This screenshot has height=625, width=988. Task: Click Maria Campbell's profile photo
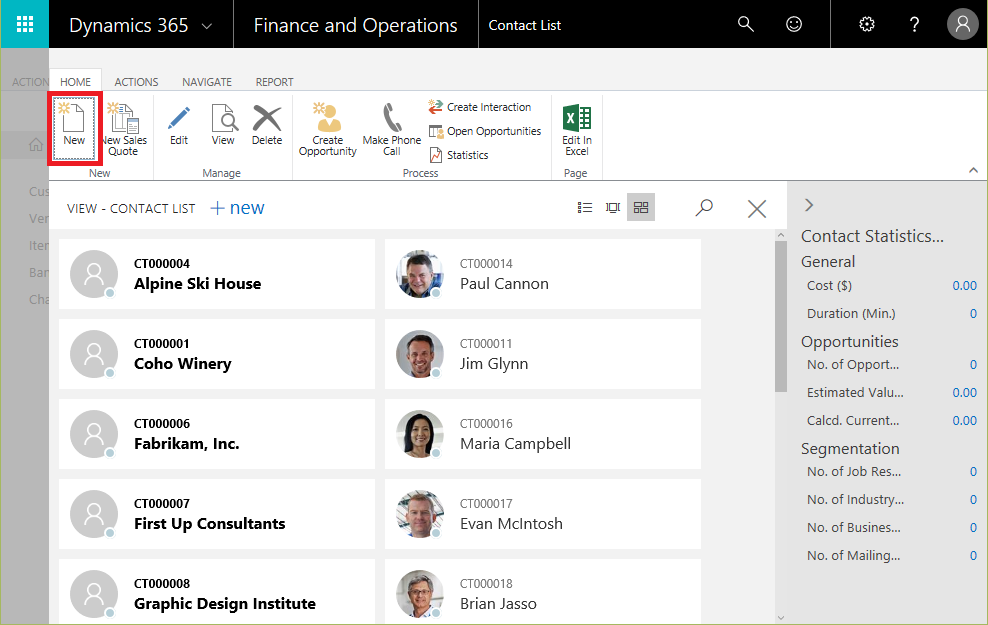420,434
